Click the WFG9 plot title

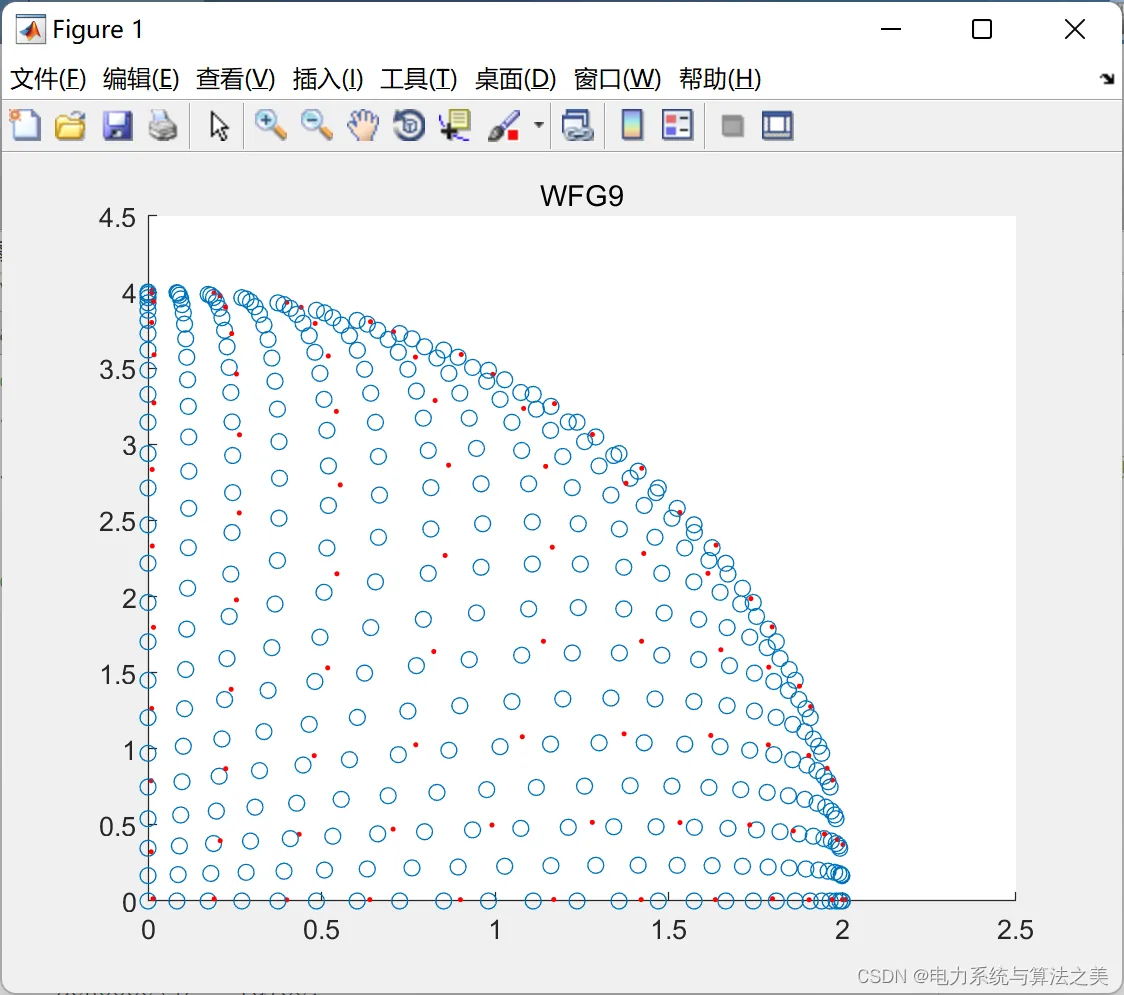pos(582,196)
